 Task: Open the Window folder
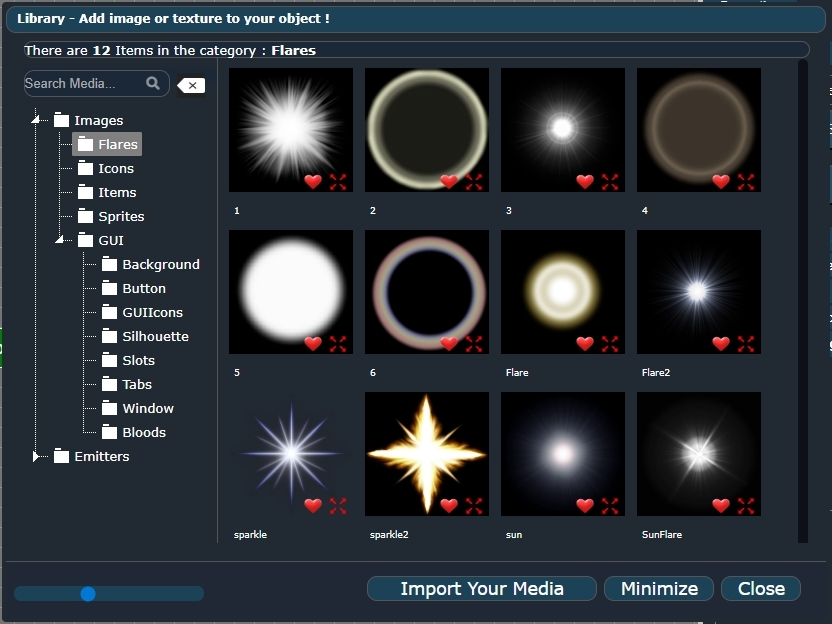tap(137, 408)
